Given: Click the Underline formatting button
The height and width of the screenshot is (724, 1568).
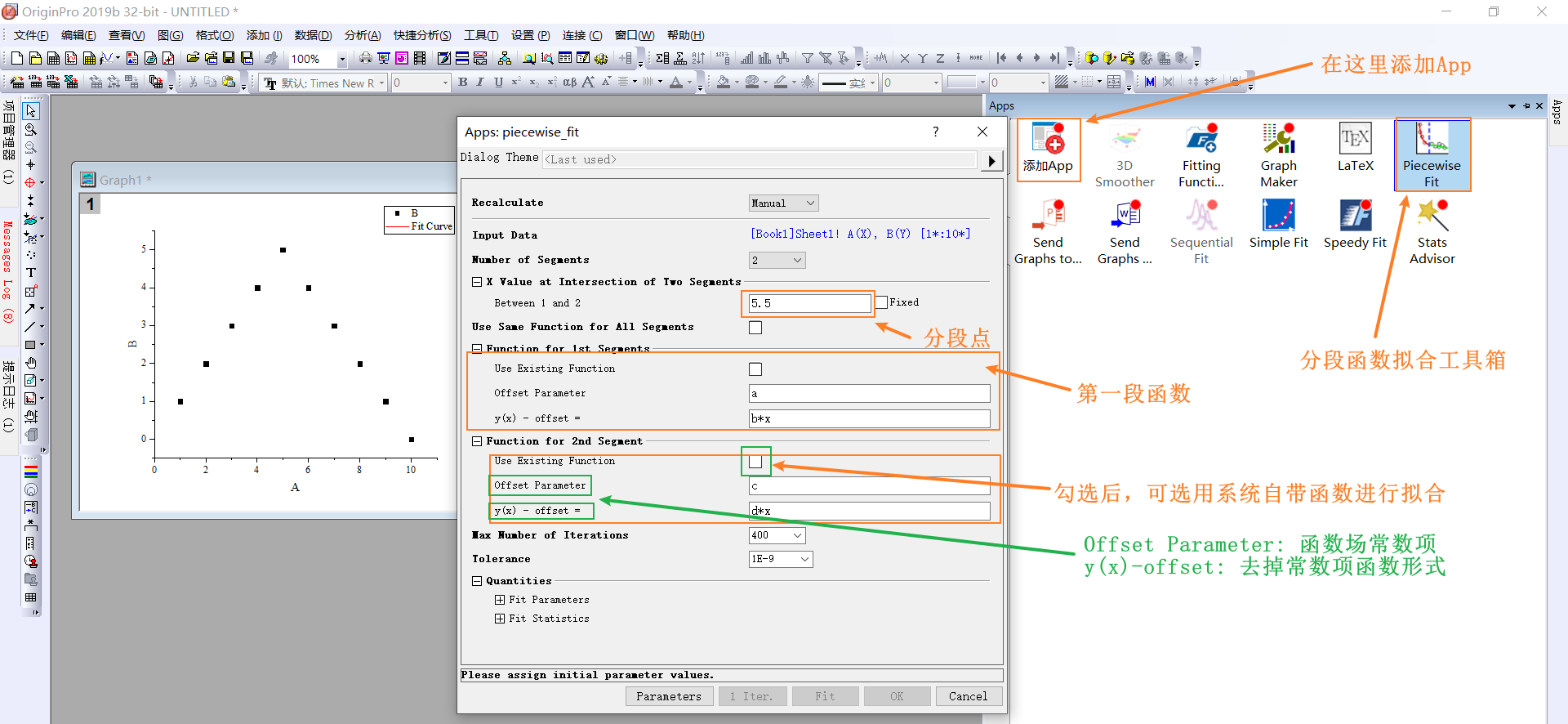Looking at the screenshot, I should pos(498,82).
